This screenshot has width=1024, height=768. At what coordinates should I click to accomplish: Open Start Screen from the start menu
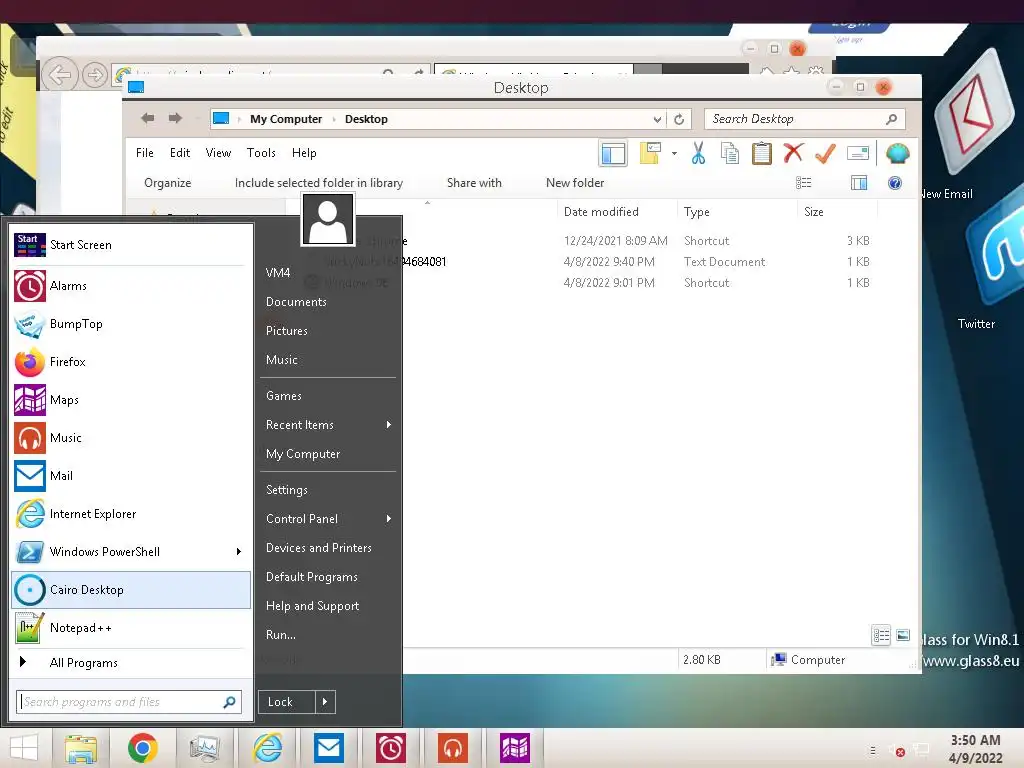click(x=131, y=245)
